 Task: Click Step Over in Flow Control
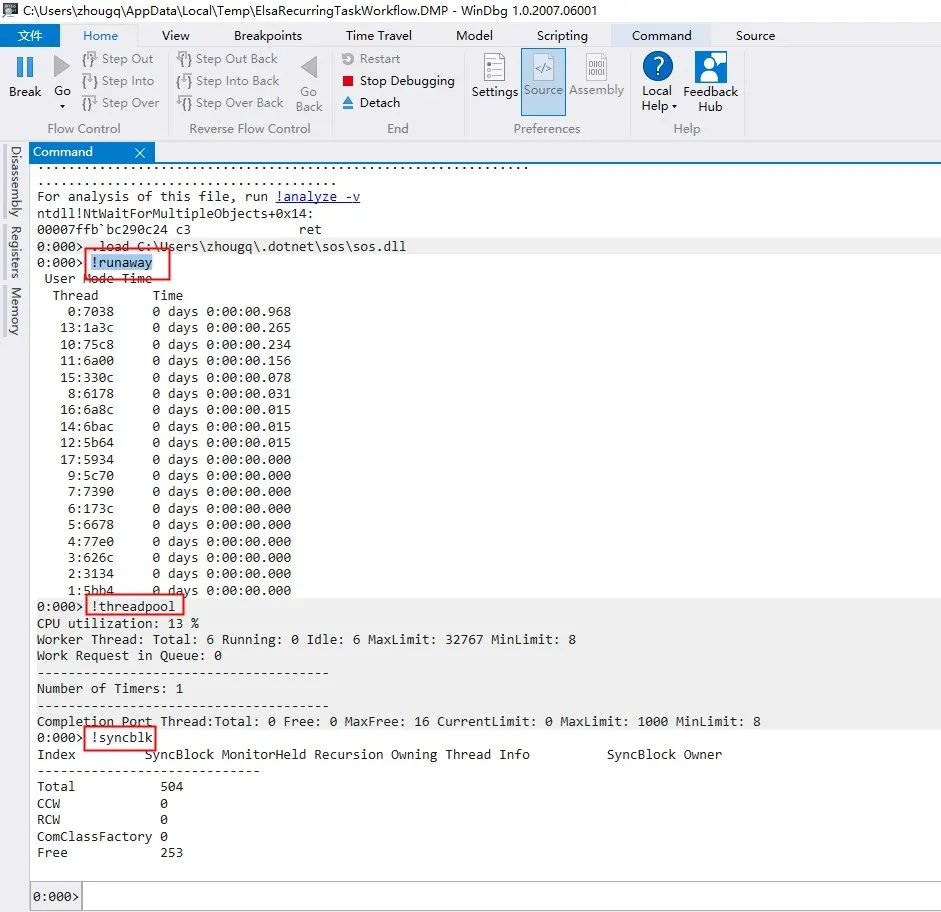tap(121, 103)
